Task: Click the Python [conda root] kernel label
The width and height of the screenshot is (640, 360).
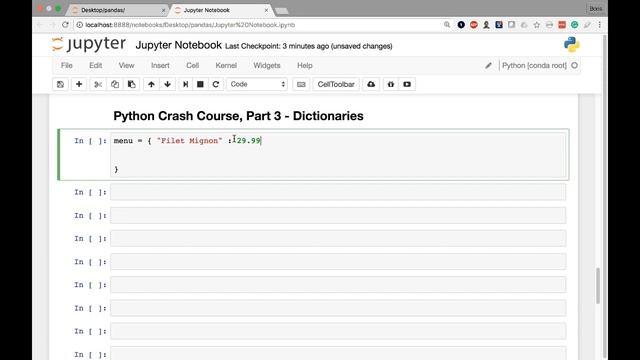Action: [x=534, y=65]
